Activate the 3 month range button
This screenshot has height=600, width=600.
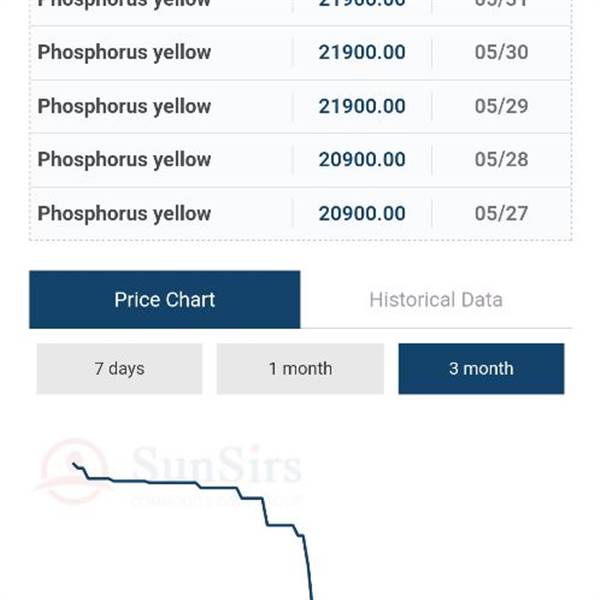coord(481,369)
